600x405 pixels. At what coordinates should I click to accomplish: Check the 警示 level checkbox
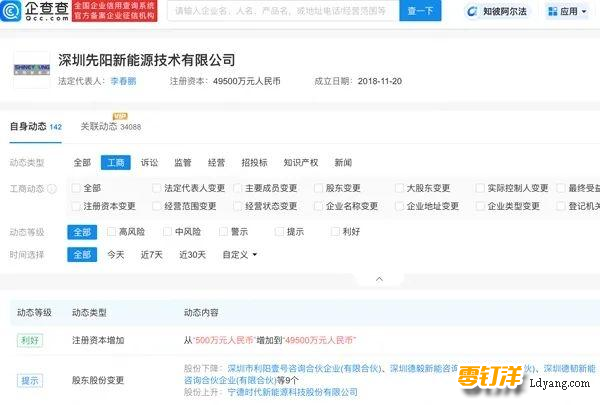(223, 232)
